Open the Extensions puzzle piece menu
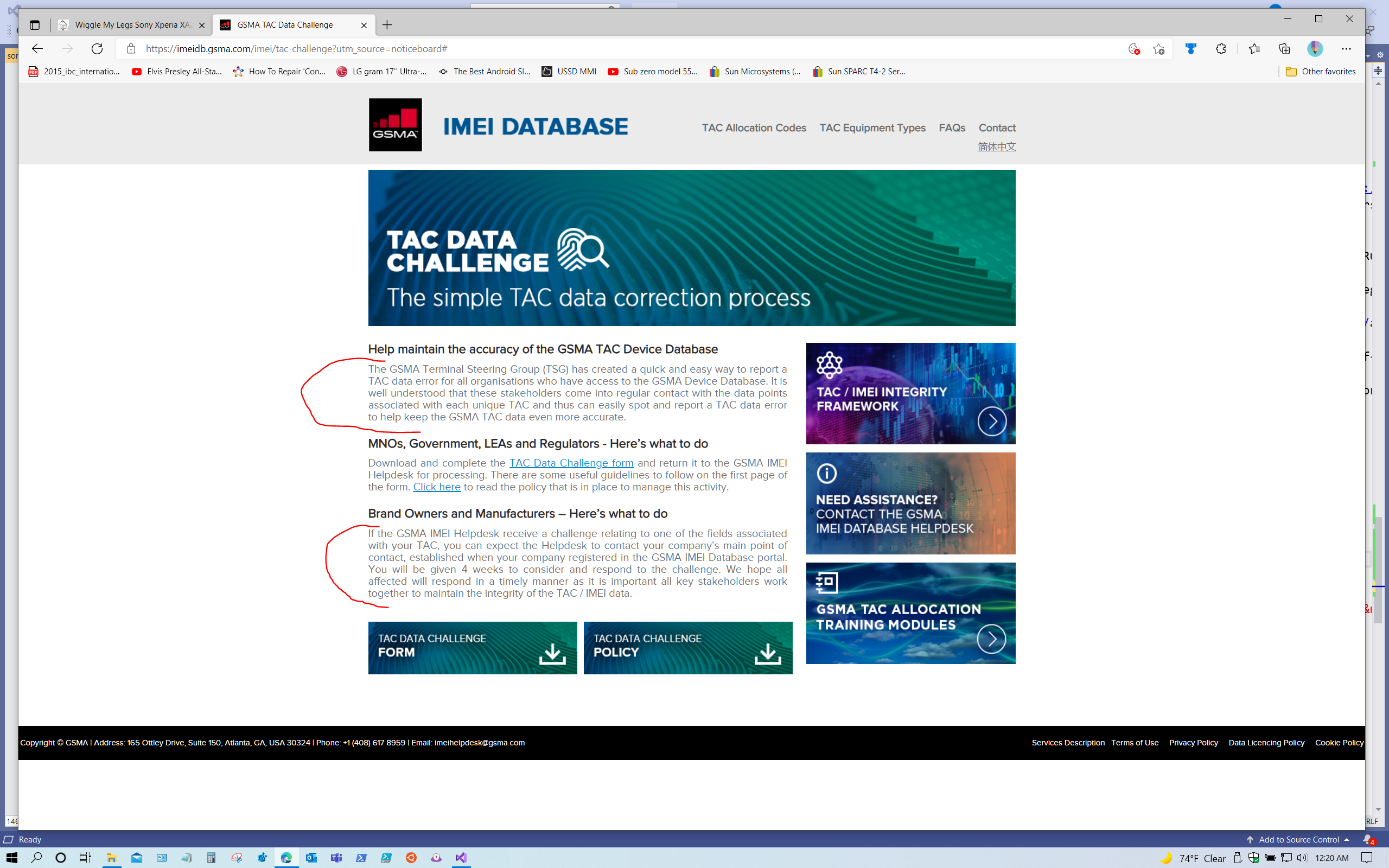Screen dimensions: 1389x868 pos(1221,49)
